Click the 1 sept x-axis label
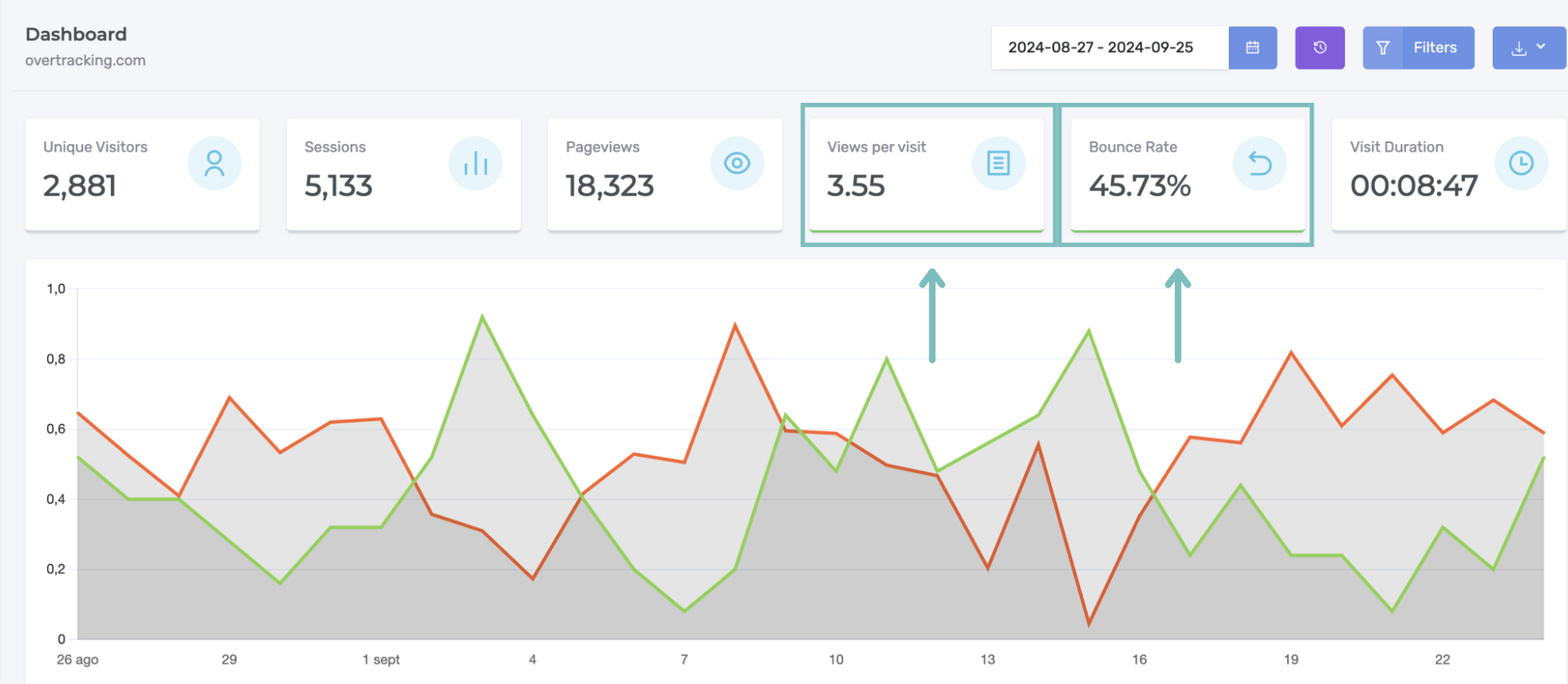The width and height of the screenshot is (1568, 684). coord(380,660)
